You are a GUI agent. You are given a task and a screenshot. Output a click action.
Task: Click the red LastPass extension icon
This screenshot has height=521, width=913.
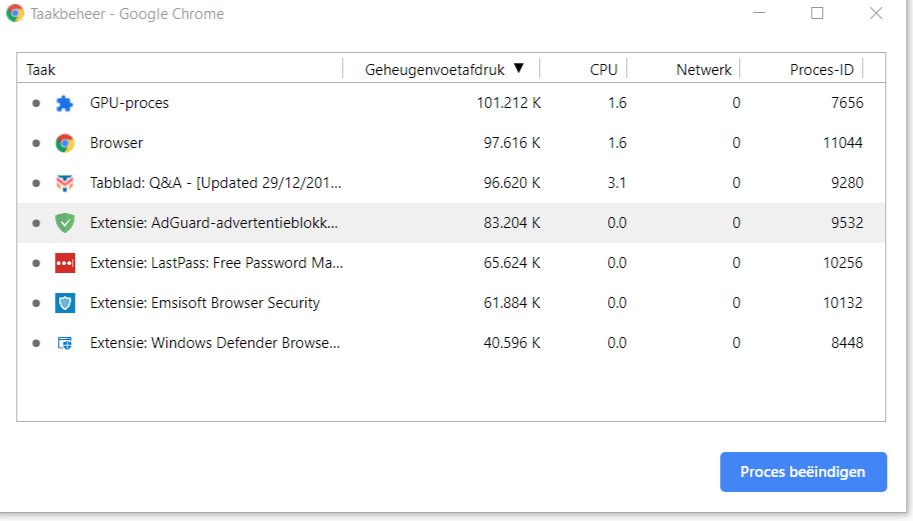(65, 263)
